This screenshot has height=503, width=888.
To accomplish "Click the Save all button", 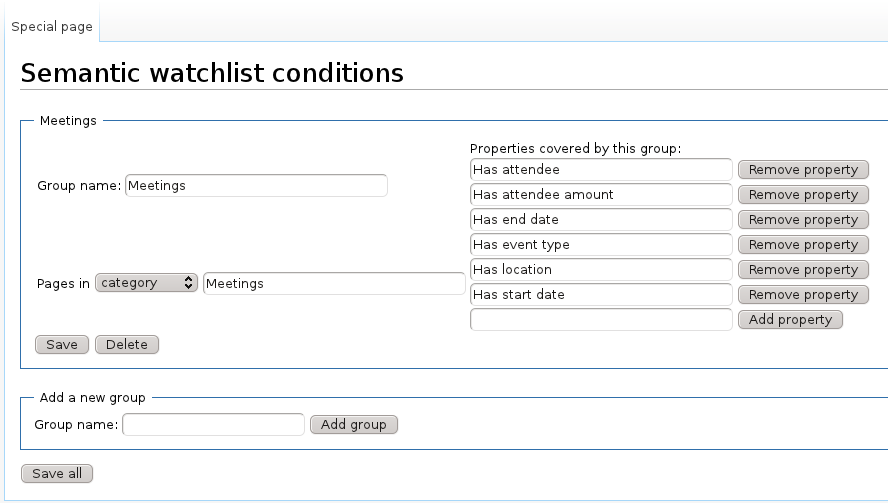I will tap(57, 473).
